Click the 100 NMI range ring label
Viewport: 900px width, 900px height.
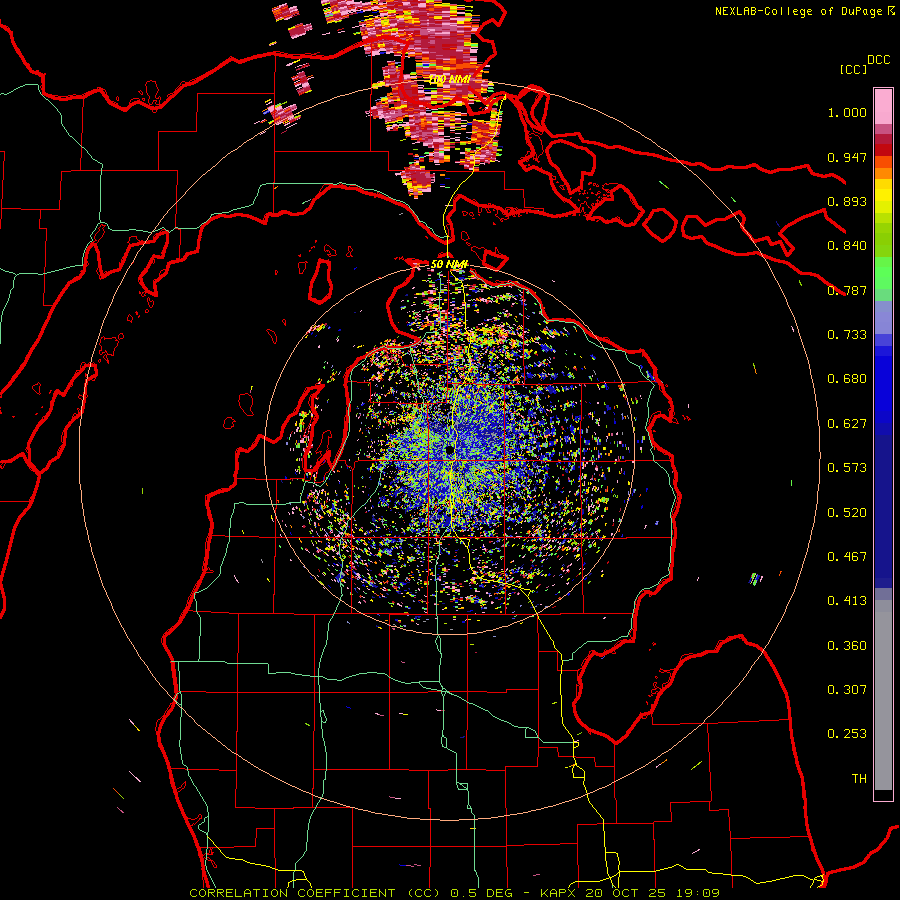click(x=450, y=79)
